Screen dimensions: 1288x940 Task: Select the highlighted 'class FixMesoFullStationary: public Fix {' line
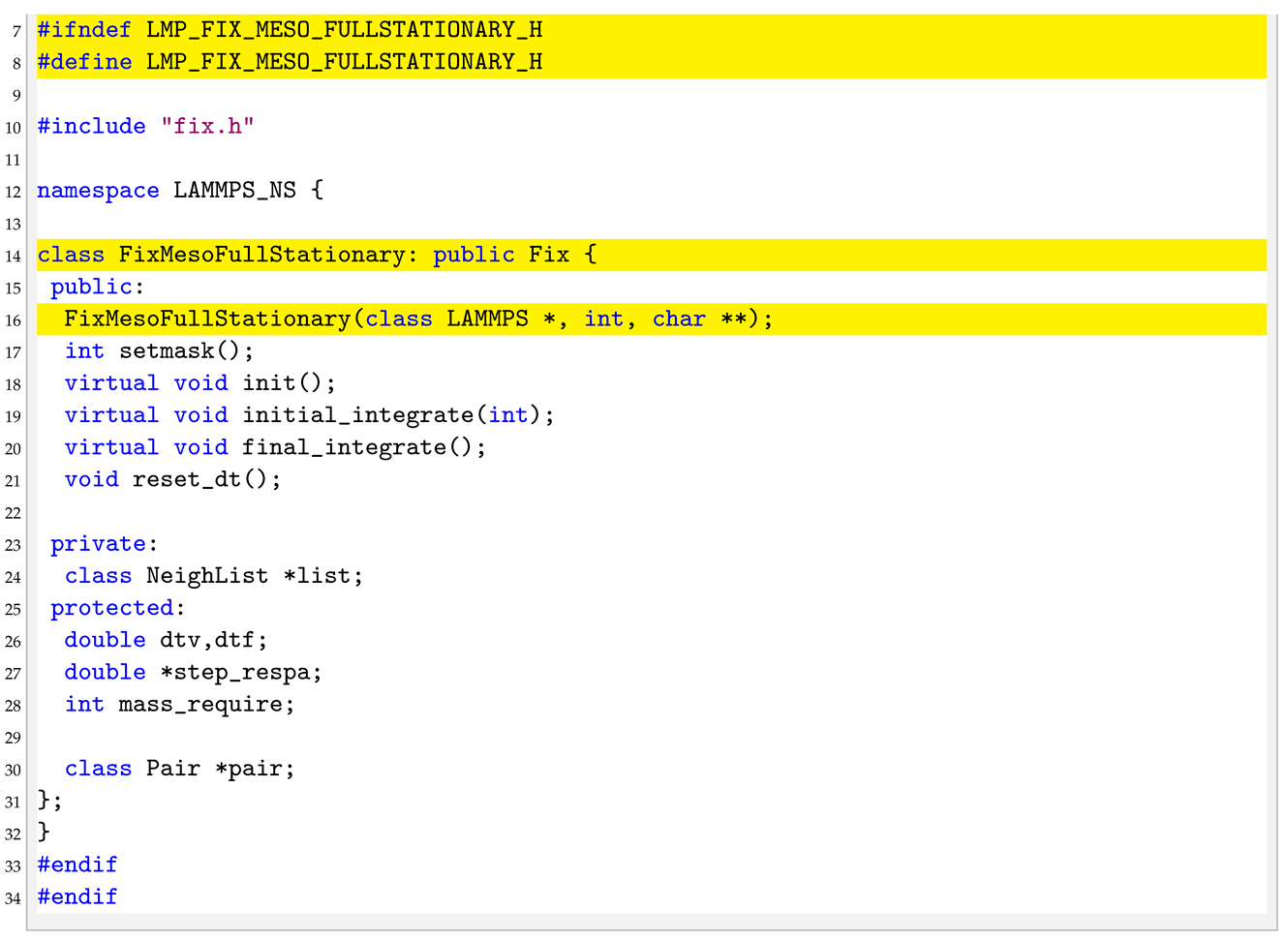318,255
